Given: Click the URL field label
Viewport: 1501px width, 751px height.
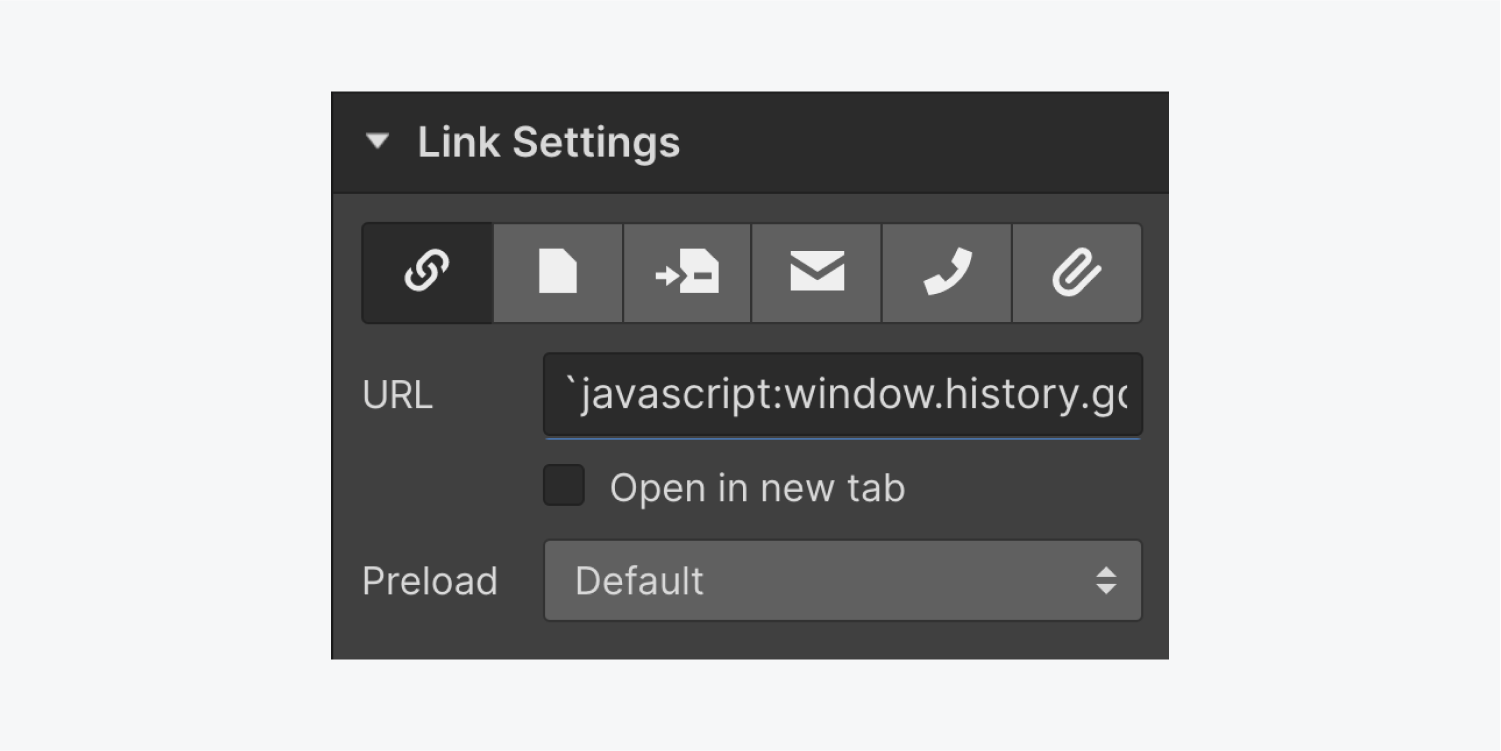Looking at the screenshot, I should (397, 396).
